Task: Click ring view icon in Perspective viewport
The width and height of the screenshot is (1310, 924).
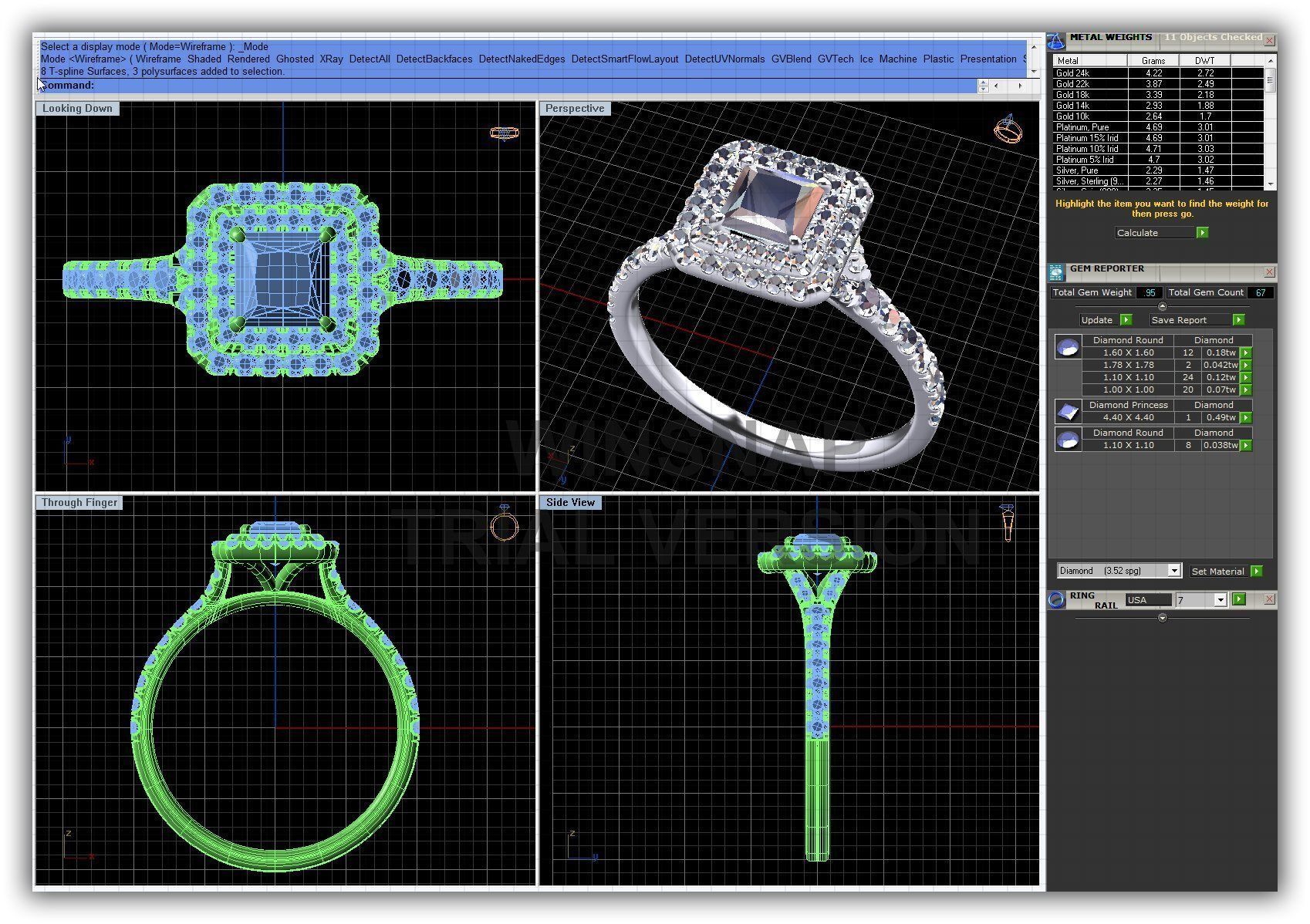Action: tap(1008, 129)
